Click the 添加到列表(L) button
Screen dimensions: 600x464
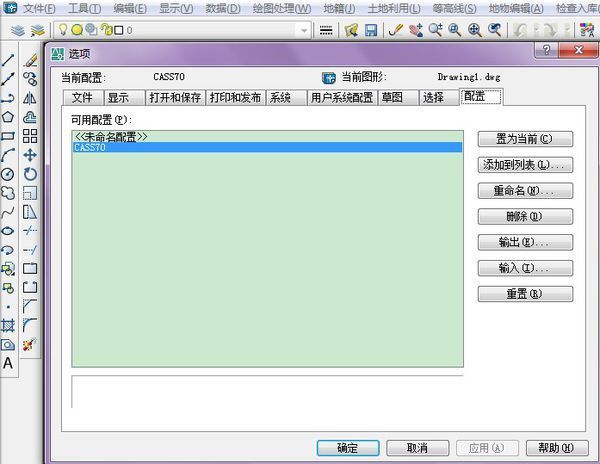525,165
